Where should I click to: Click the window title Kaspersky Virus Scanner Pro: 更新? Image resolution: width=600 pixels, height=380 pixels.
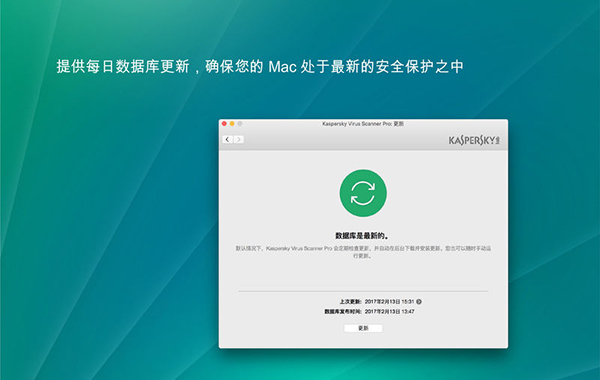pyautogui.click(x=363, y=124)
